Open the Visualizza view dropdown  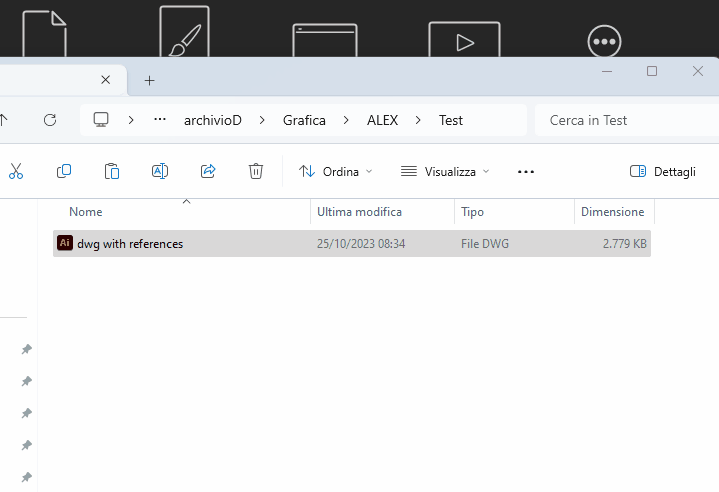[x=445, y=171]
